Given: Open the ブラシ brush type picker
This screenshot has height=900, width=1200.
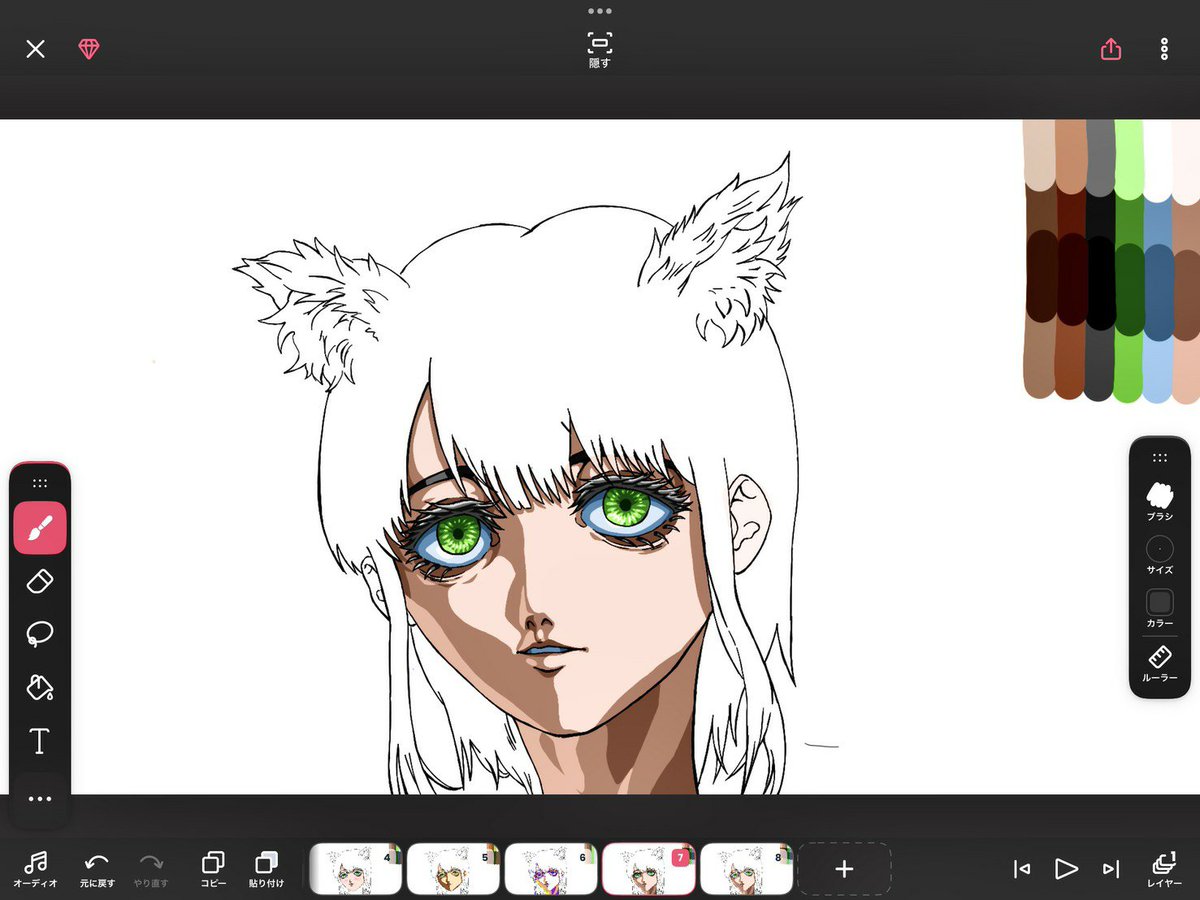Looking at the screenshot, I should [1160, 500].
